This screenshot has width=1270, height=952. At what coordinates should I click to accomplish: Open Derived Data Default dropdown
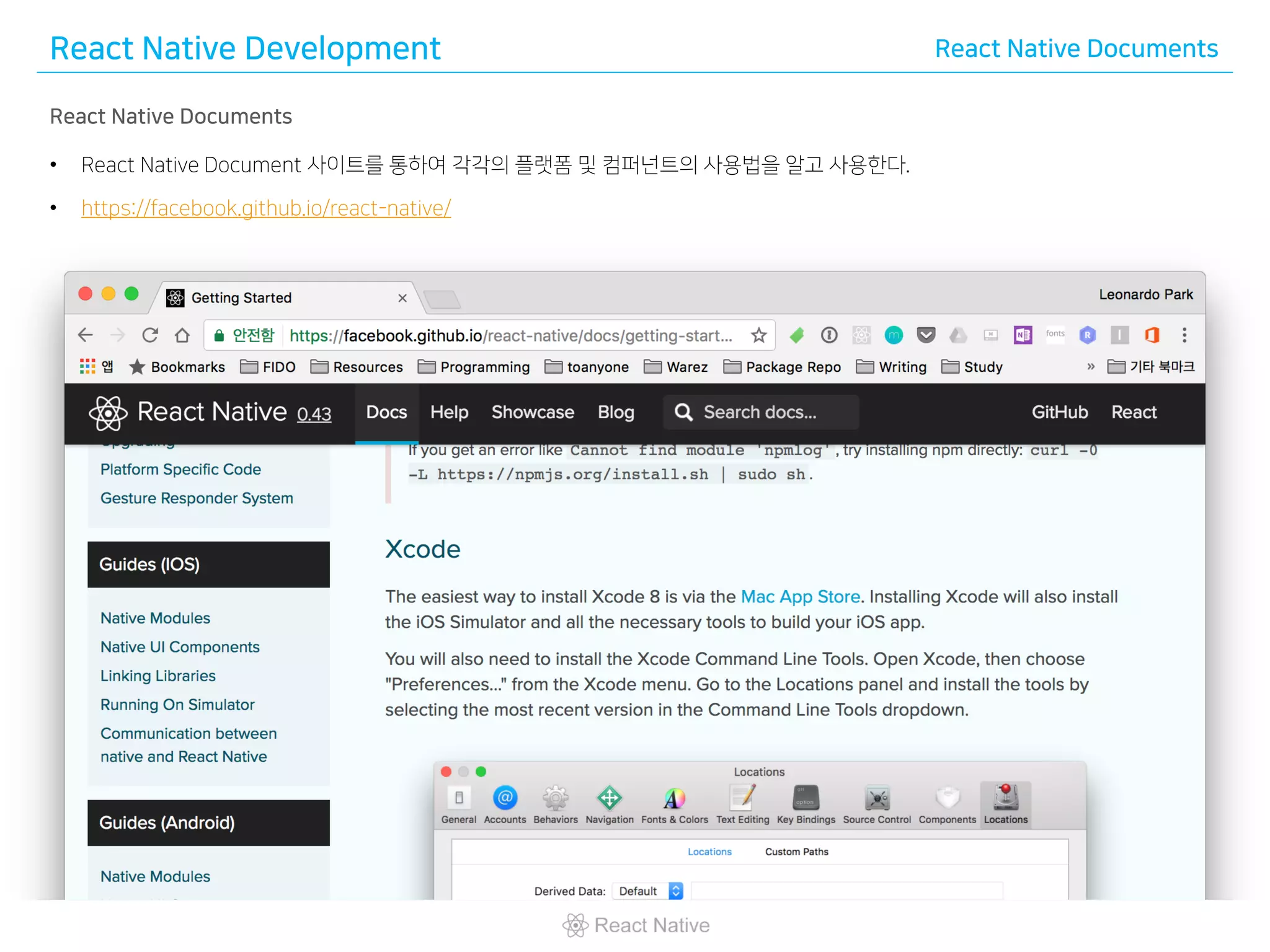(647, 891)
